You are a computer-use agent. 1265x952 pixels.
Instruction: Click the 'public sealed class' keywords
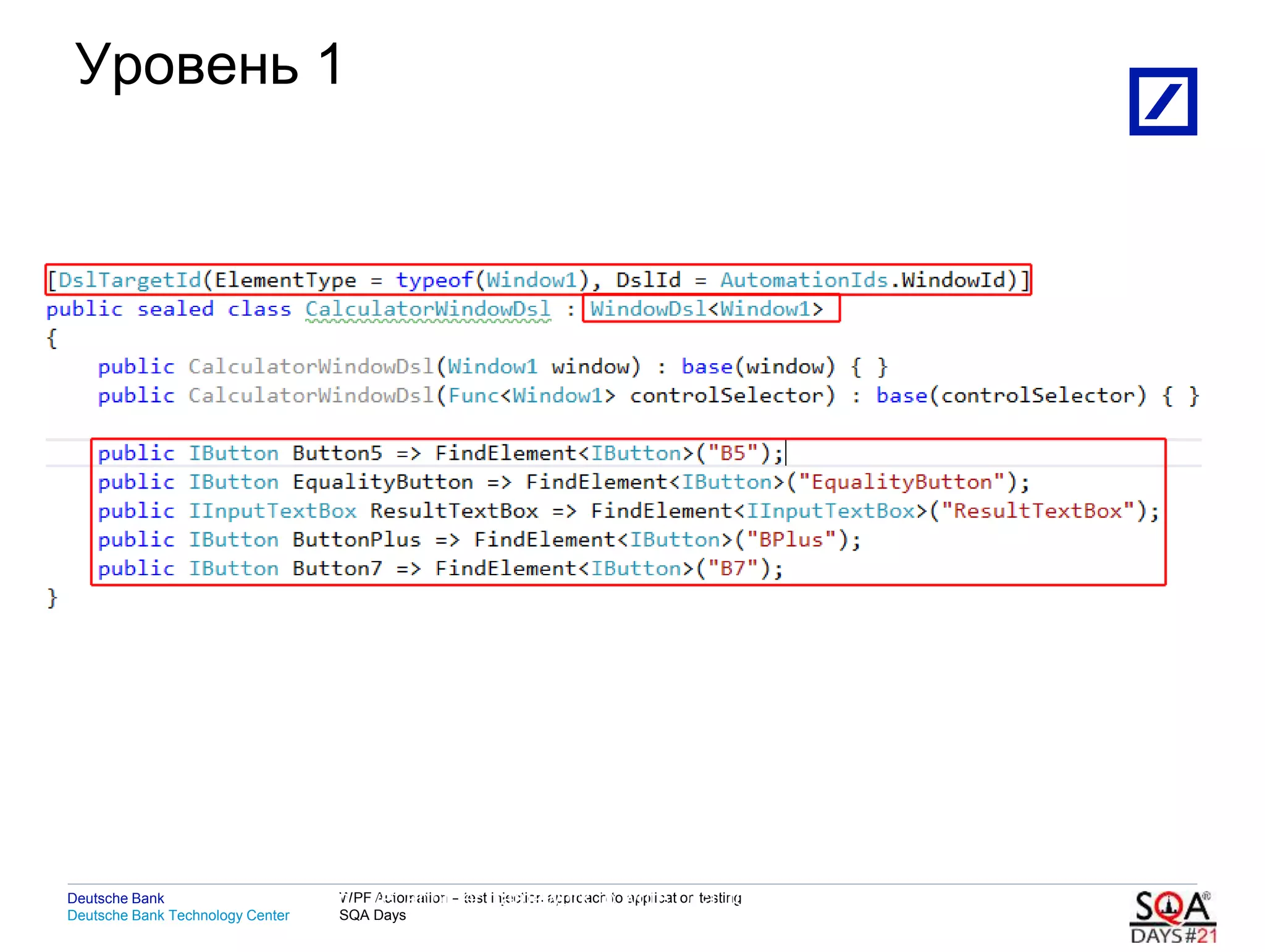tap(169, 309)
